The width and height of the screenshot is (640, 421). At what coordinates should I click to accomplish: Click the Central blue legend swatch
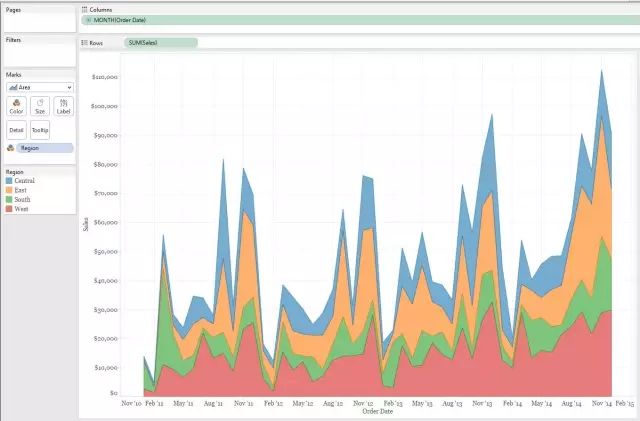[9, 180]
